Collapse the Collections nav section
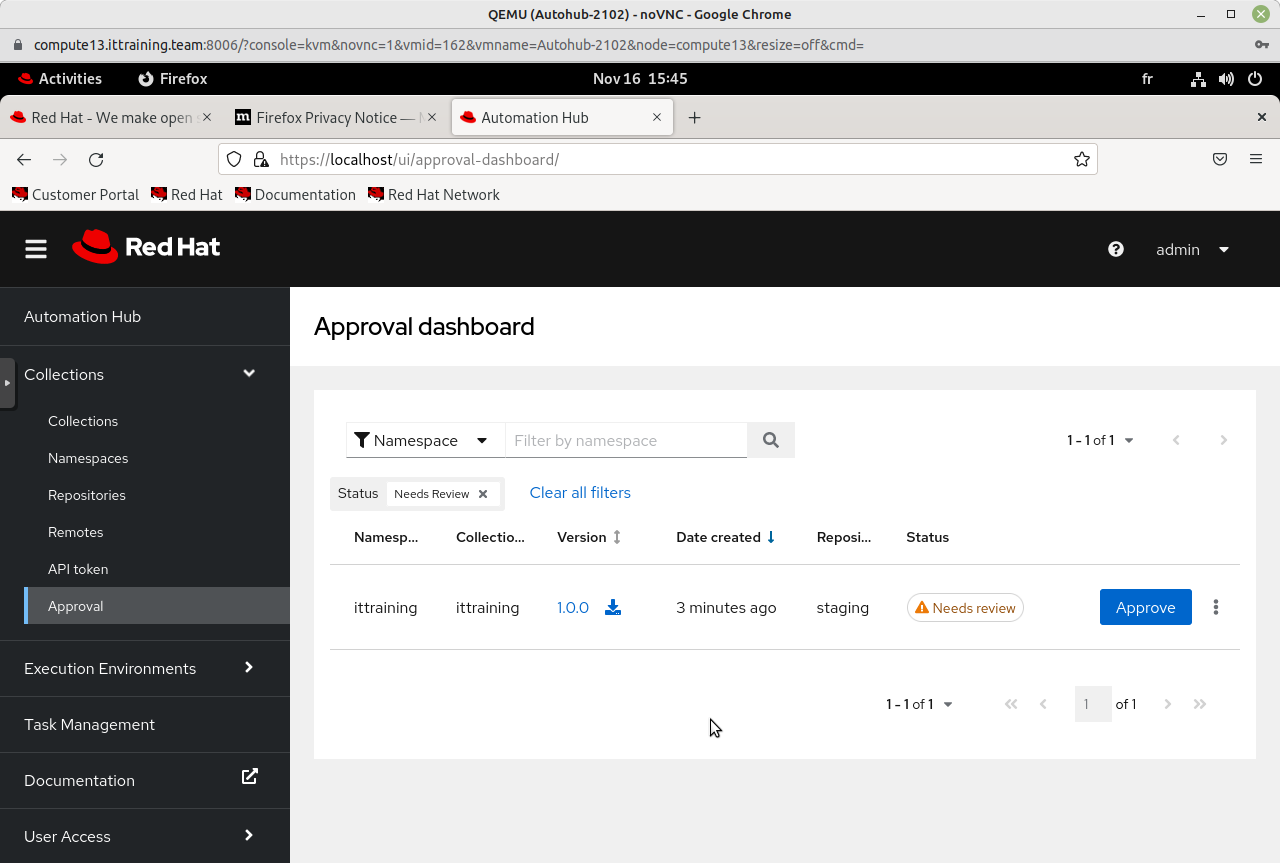 pyautogui.click(x=145, y=374)
